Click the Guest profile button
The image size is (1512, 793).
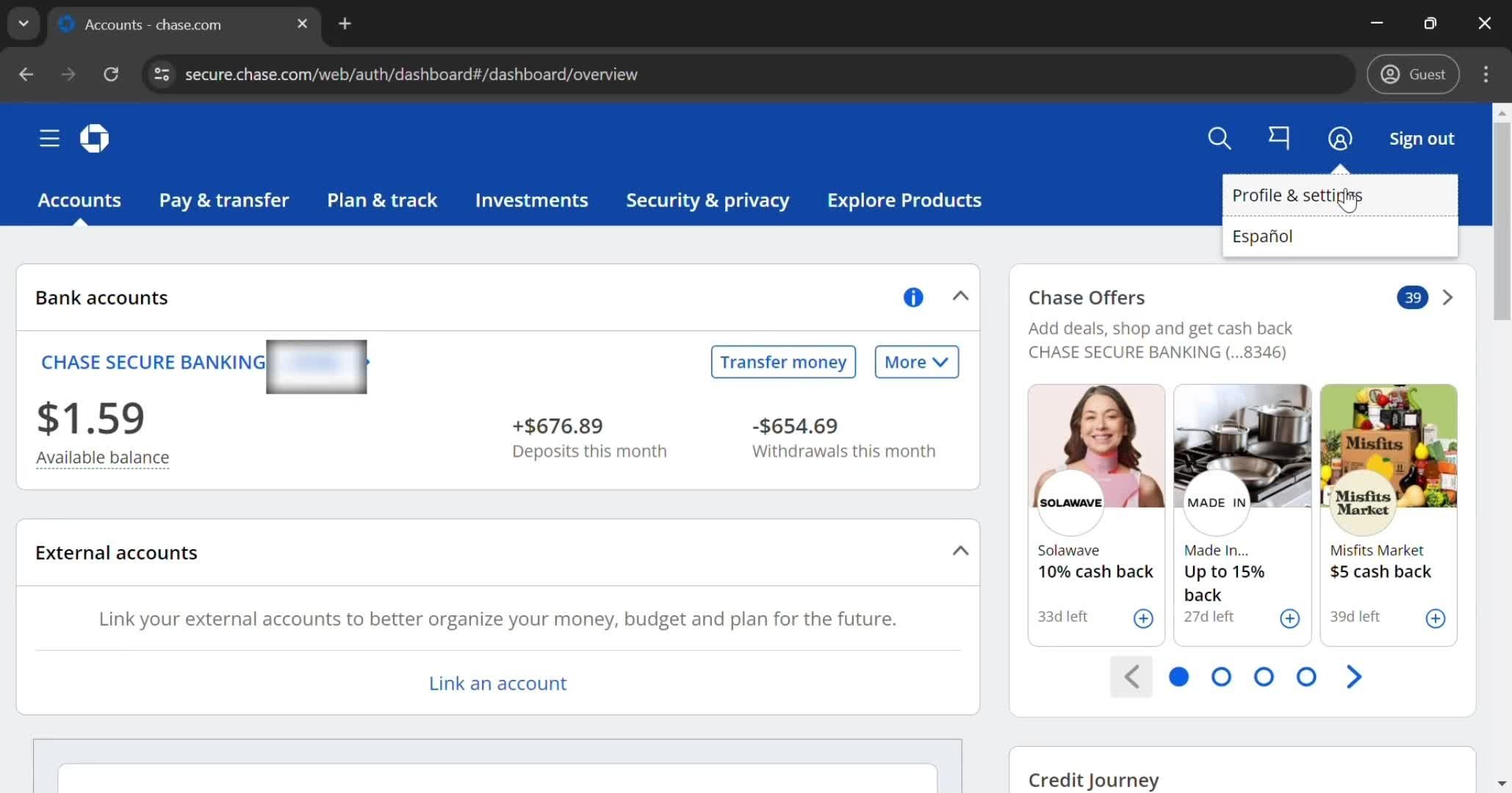pyautogui.click(x=1412, y=74)
